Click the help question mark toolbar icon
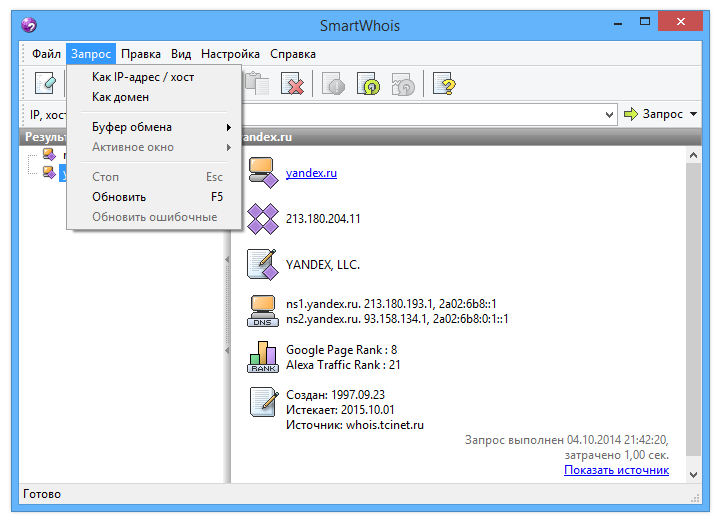720x529 pixels. tap(444, 83)
